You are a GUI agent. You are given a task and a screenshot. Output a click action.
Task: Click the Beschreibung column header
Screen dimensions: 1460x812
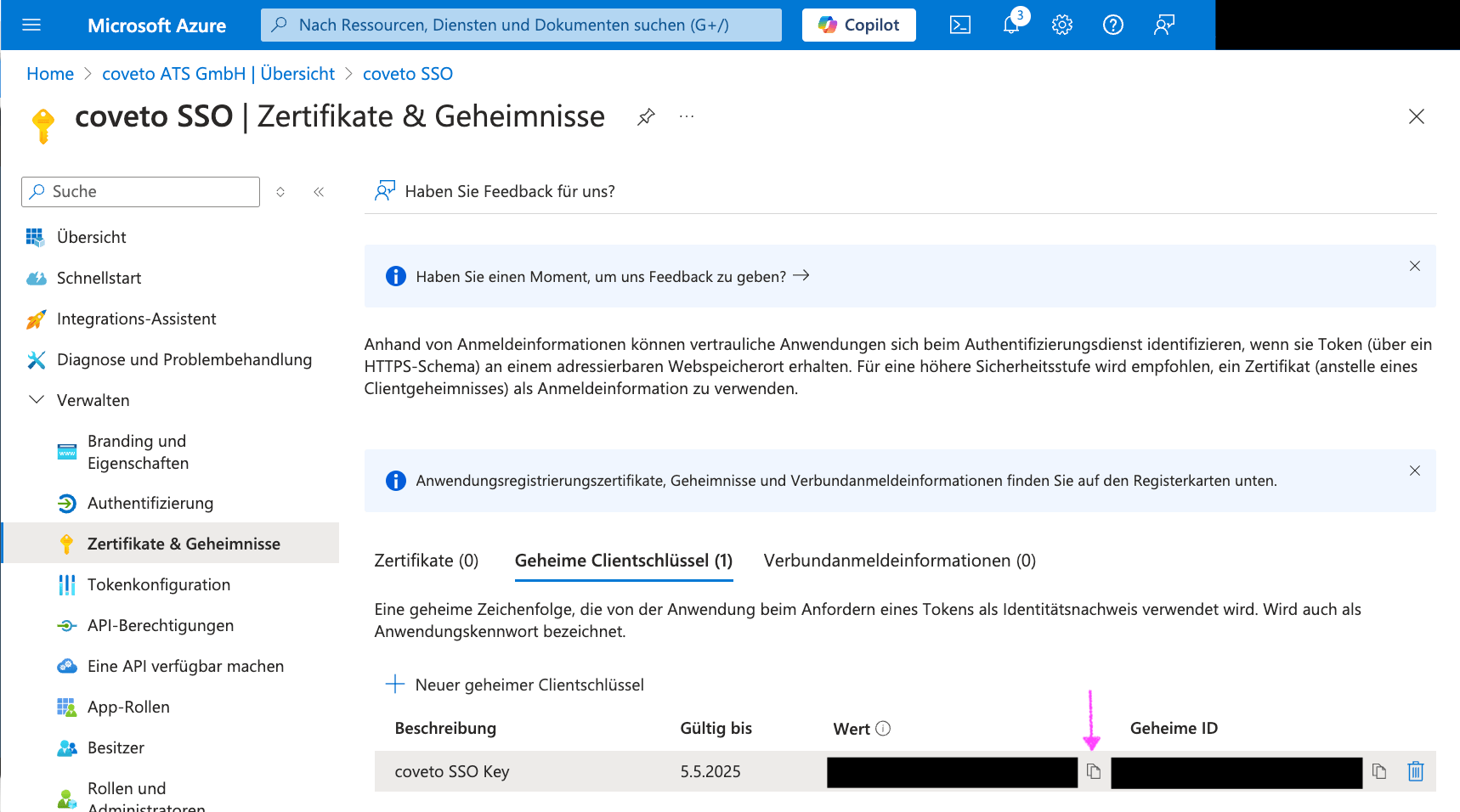click(445, 728)
